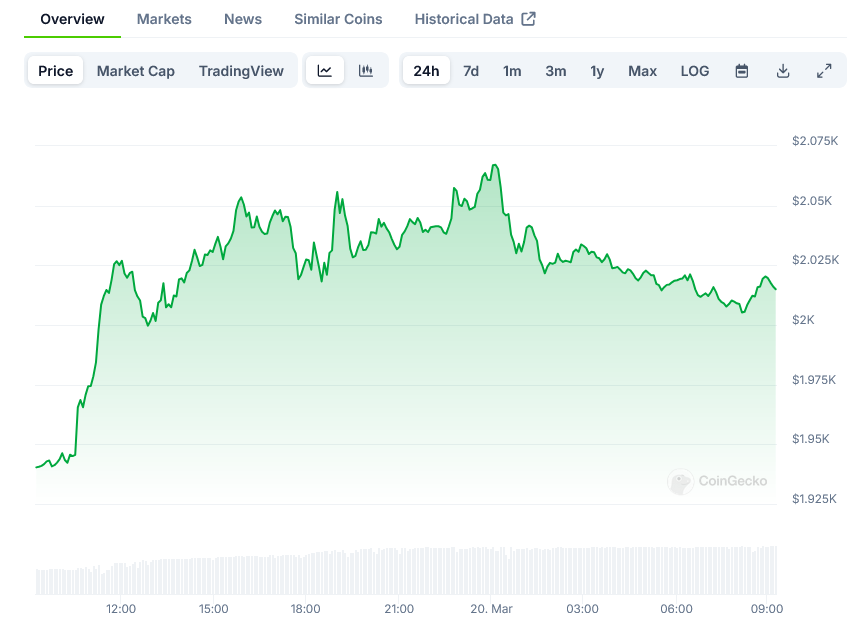This screenshot has height=628, width=847.
Task: Select the 24h time range
Action: pyautogui.click(x=426, y=71)
